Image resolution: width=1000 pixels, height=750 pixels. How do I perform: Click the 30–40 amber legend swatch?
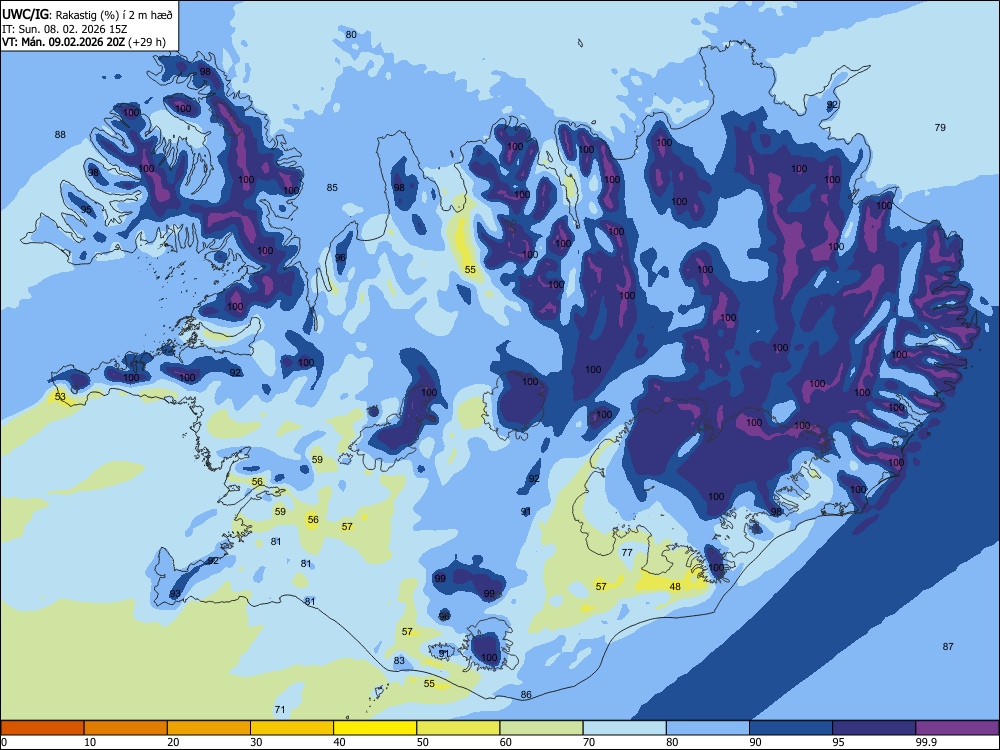[x=292, y=728]
